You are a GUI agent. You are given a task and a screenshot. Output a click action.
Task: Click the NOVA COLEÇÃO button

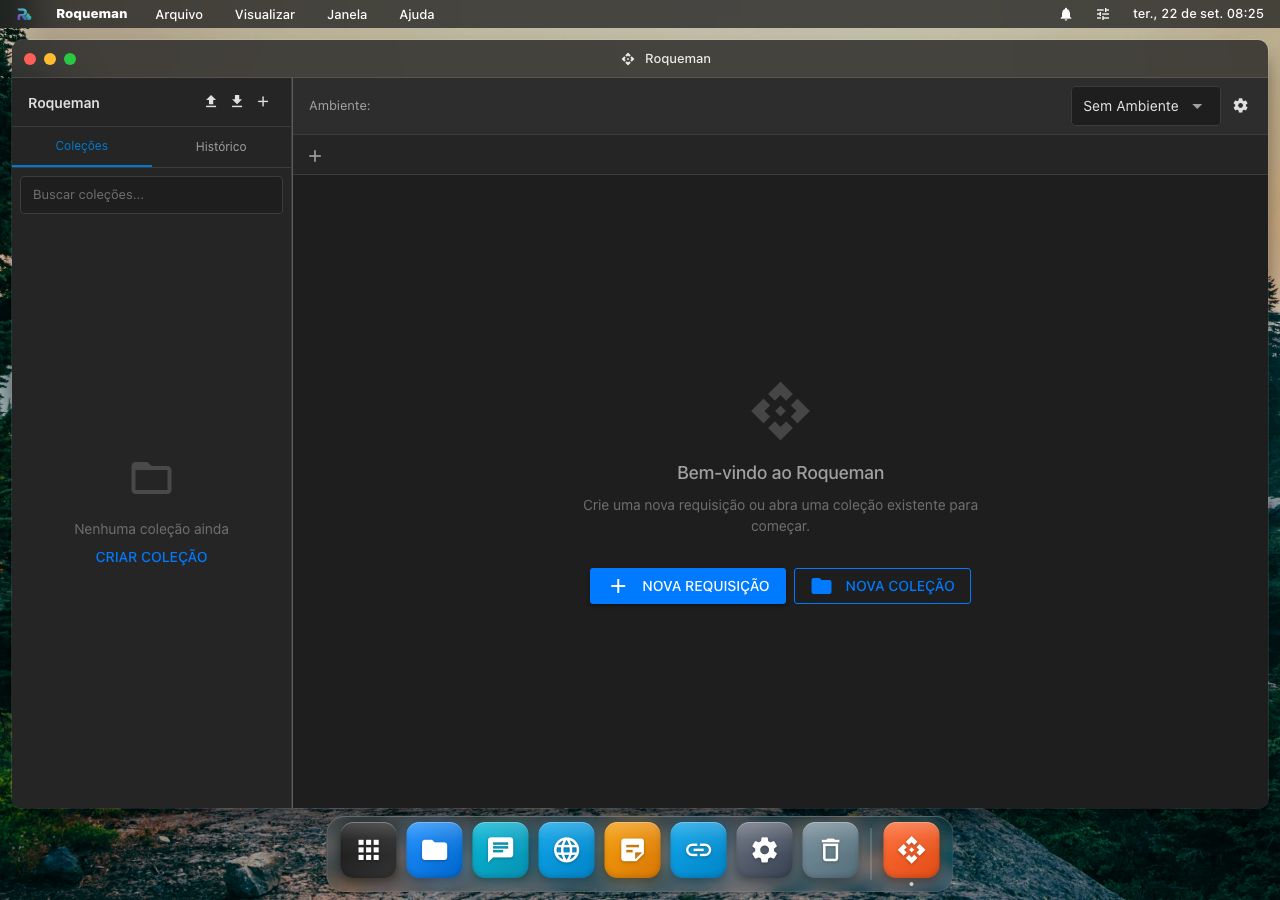click(x=882, y=586)
